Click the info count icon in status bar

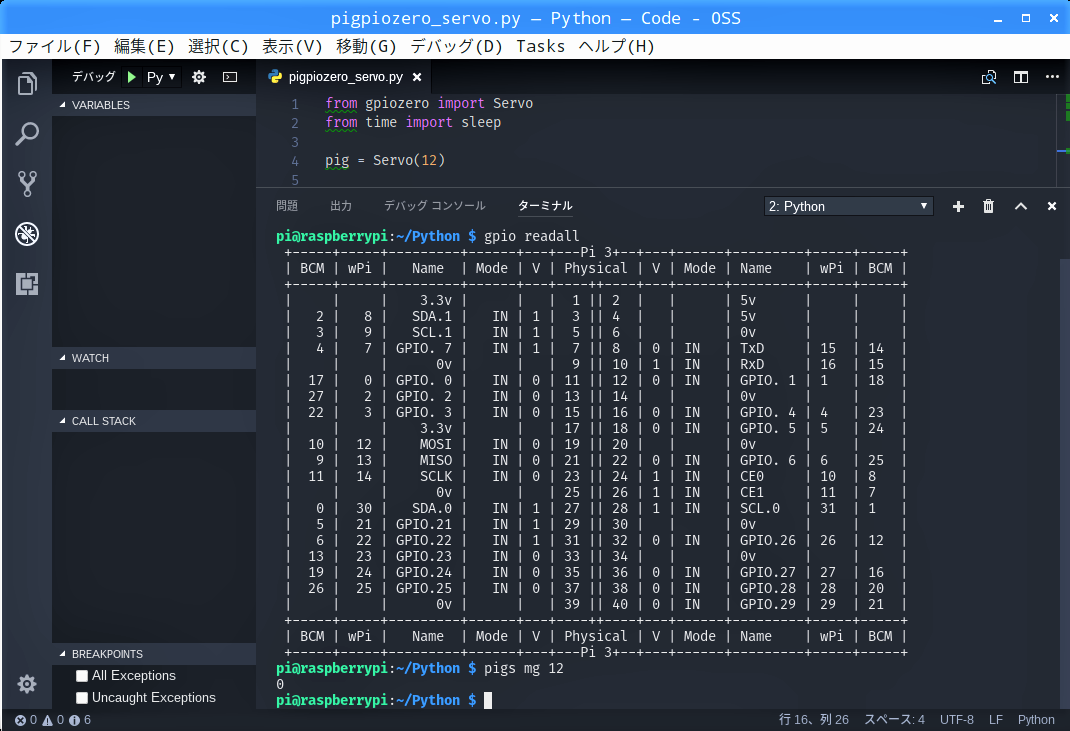[80, 720]
